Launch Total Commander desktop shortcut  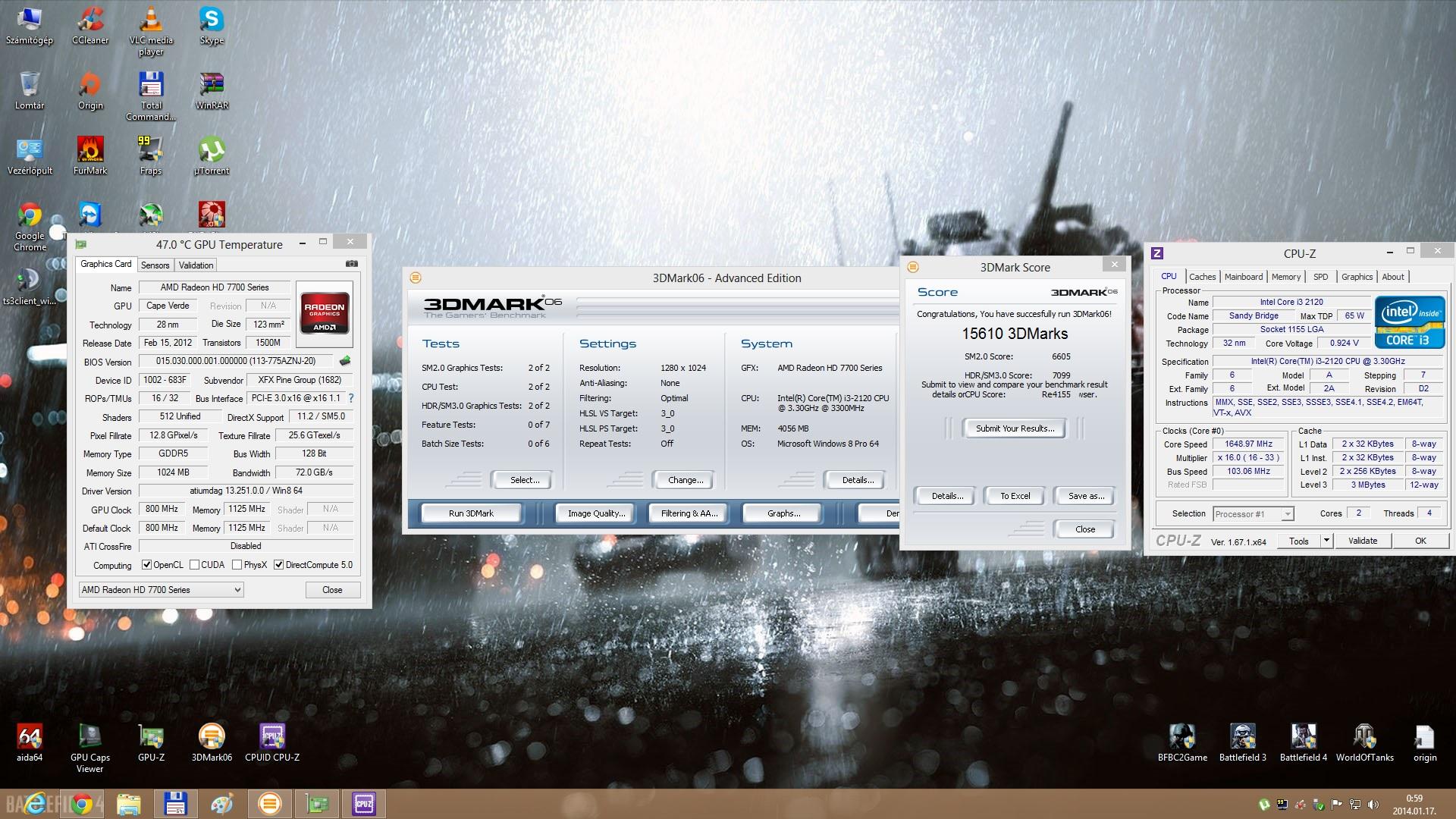click(x=151, y=96)
